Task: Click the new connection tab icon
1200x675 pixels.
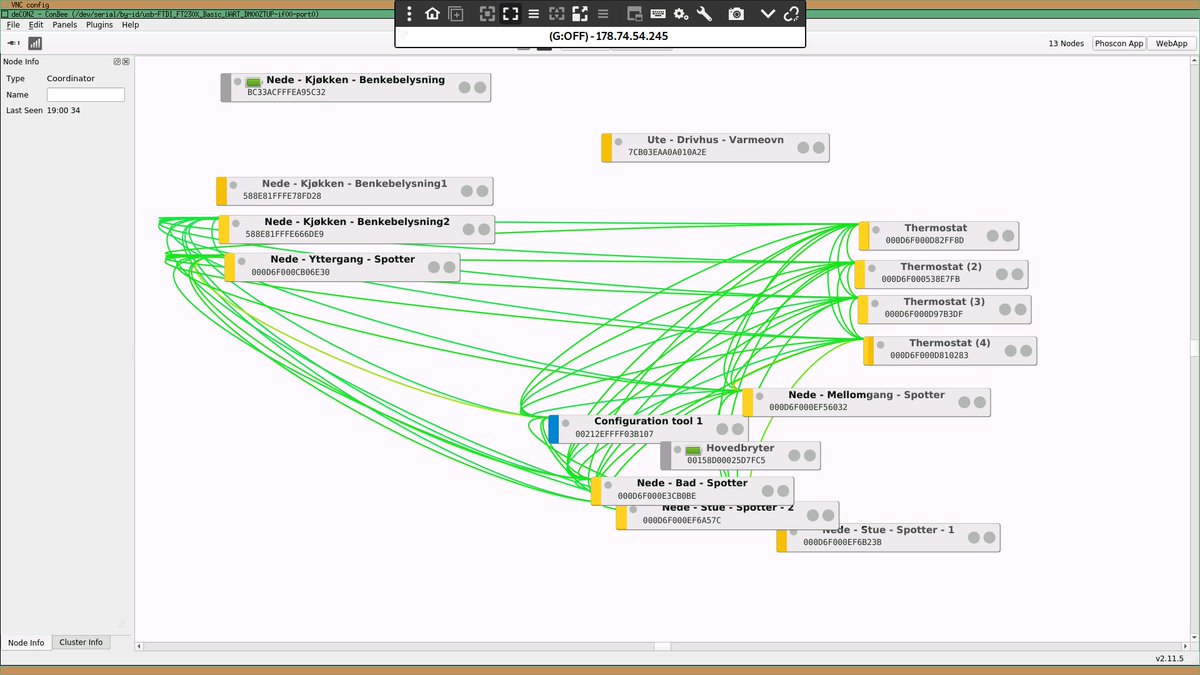Action: [x=456, y=14]
